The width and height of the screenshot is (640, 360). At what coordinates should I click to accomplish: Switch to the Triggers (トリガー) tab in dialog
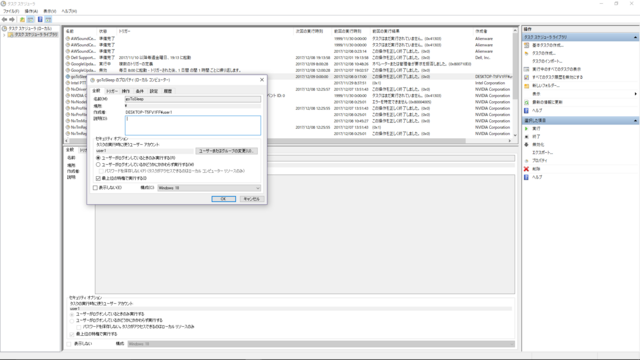(112, 91)
